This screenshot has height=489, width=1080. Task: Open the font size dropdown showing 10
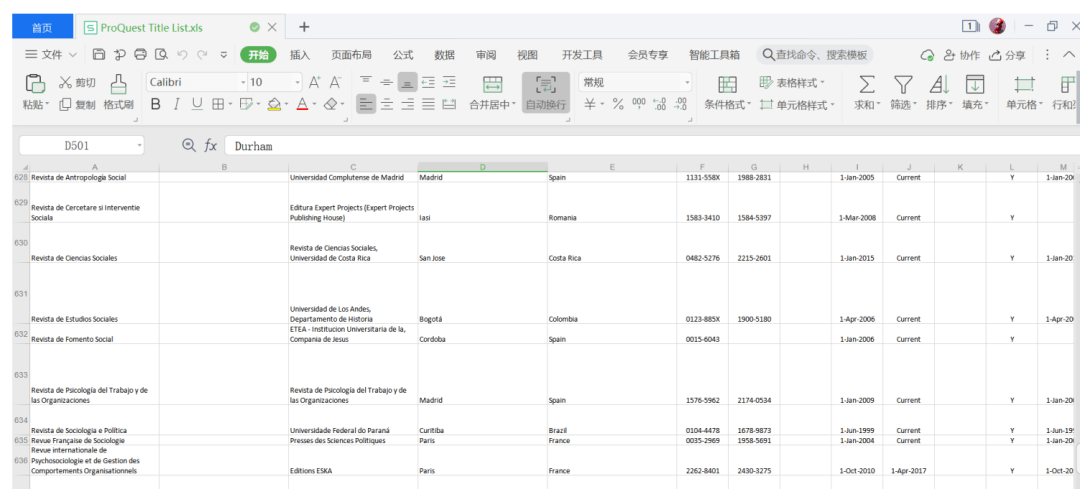(x=296, y=82)
